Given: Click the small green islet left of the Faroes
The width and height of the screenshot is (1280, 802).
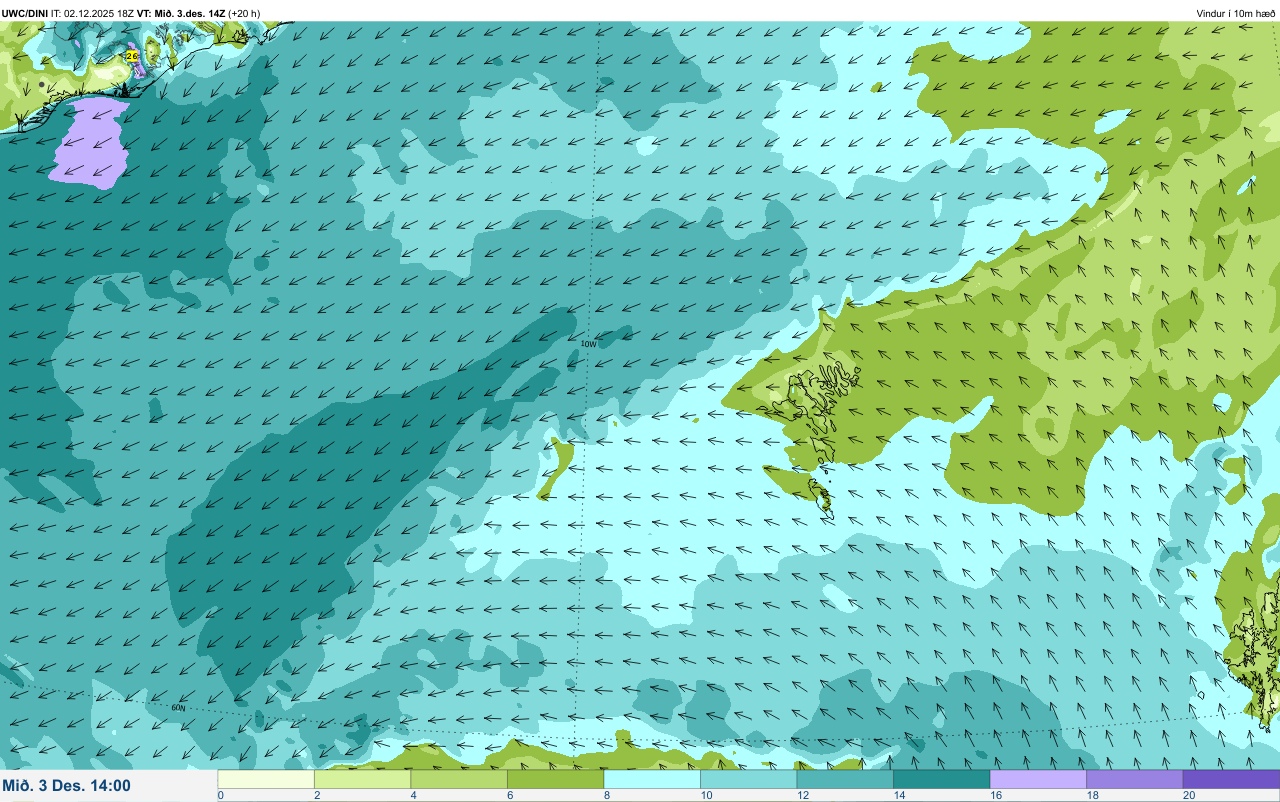Looking at the screenshot, I should 555,468.
